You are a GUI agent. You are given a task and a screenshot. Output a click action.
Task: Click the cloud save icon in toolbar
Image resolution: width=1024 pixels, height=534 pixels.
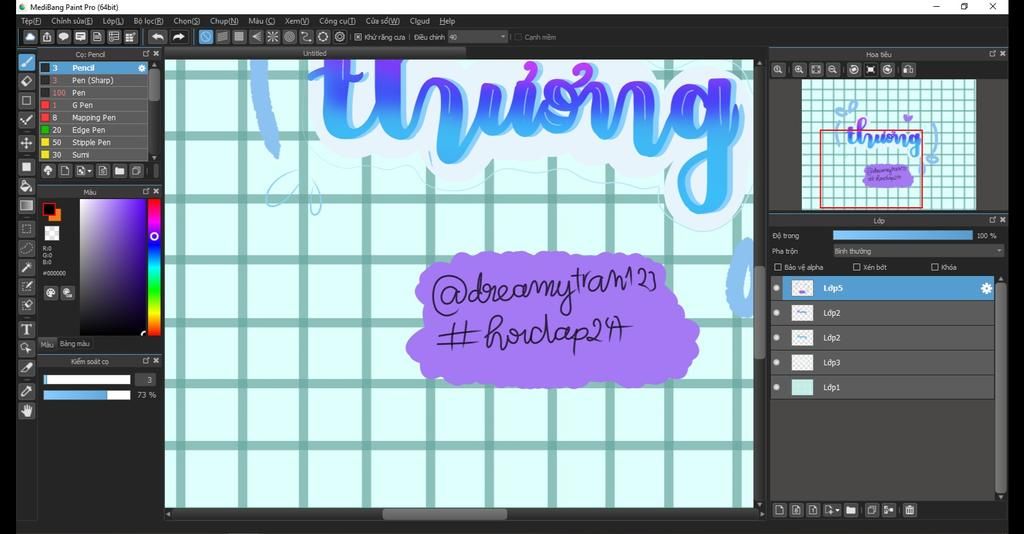point(30,37)
